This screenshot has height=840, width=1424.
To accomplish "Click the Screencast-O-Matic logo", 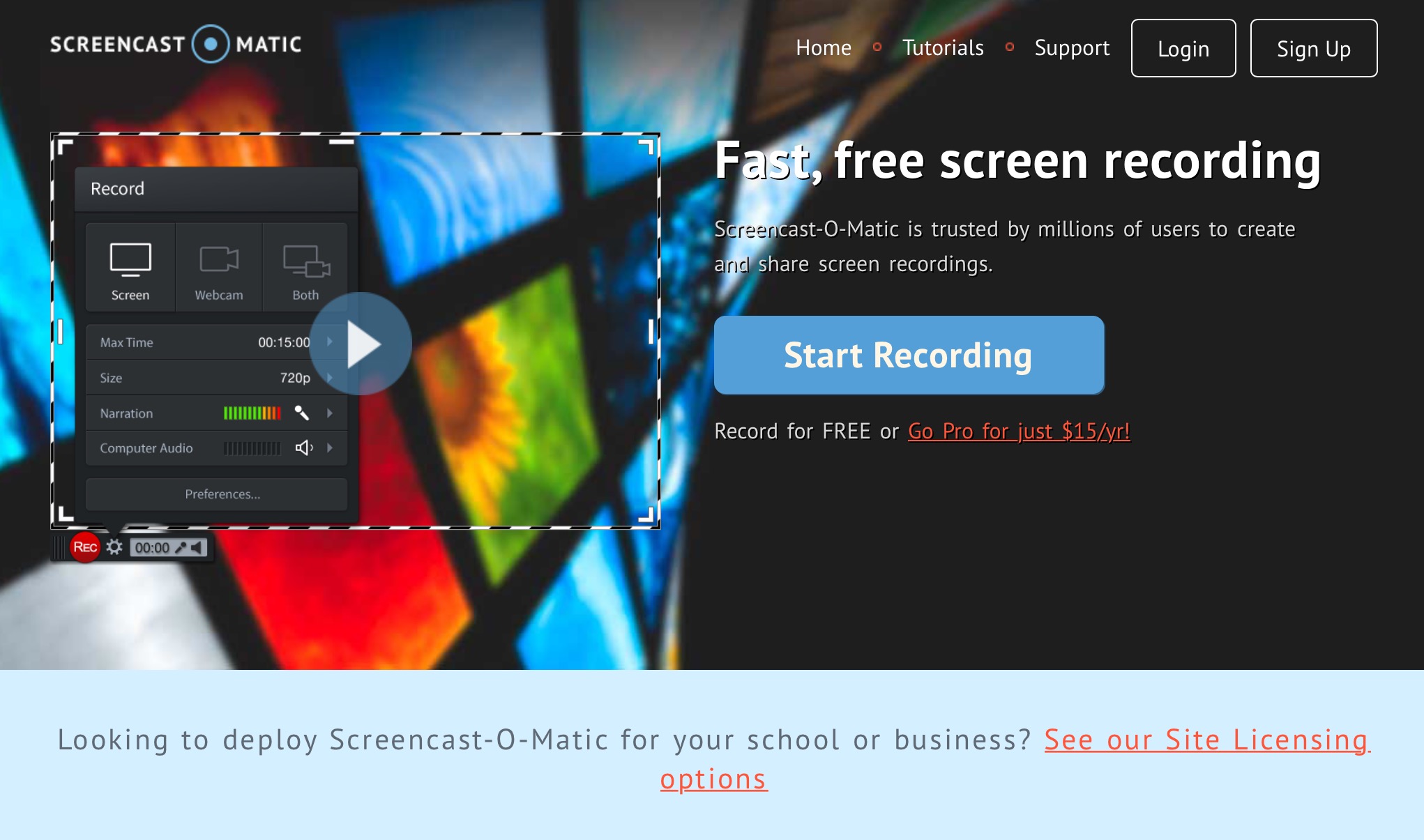I will pyautogui.click(x=176, y=44).
